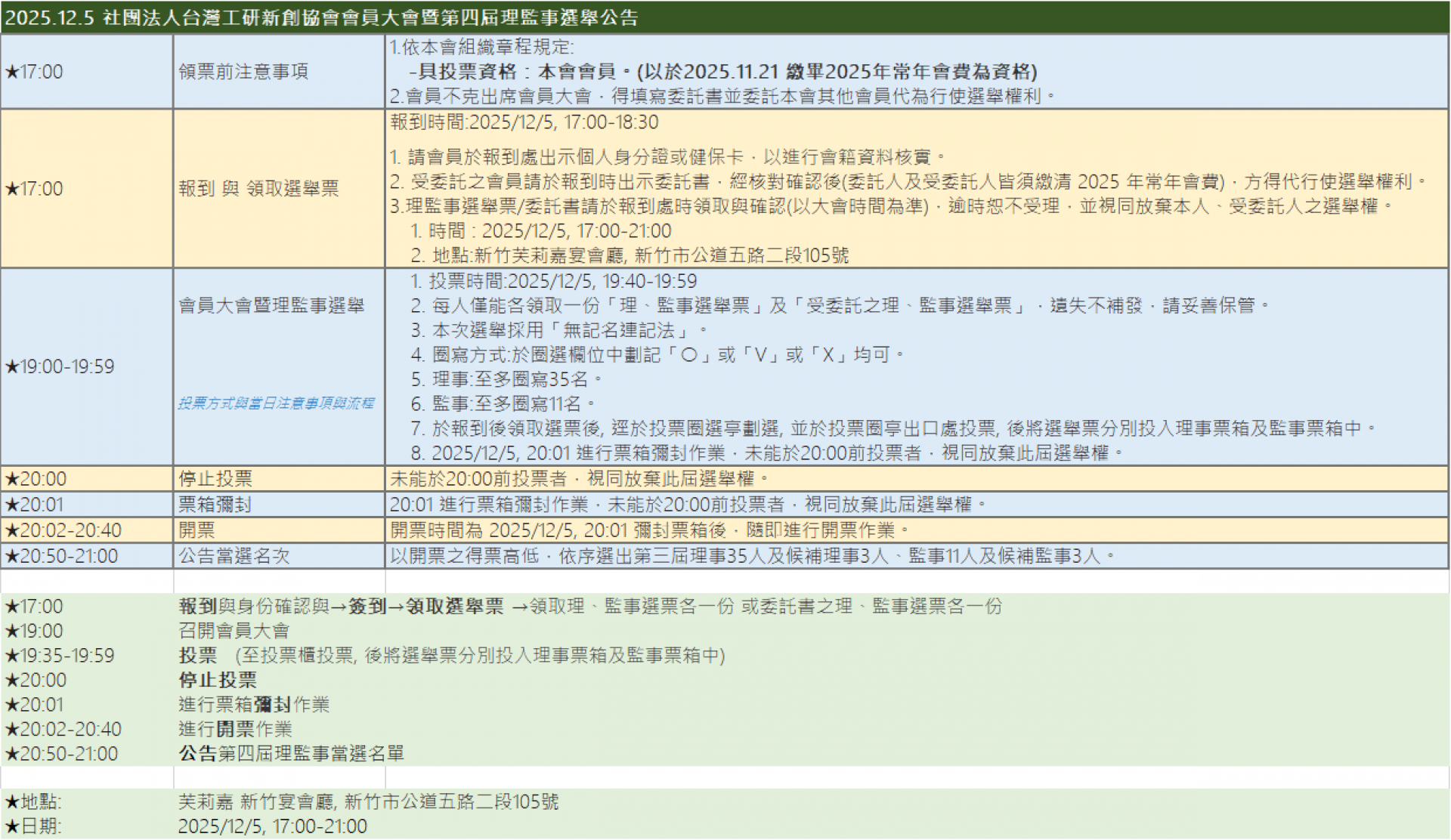Image resolution: width=1451 pixels, height=840 pixels.
Task: Click the 停止投票 table cell
Action: coord(215,479)
